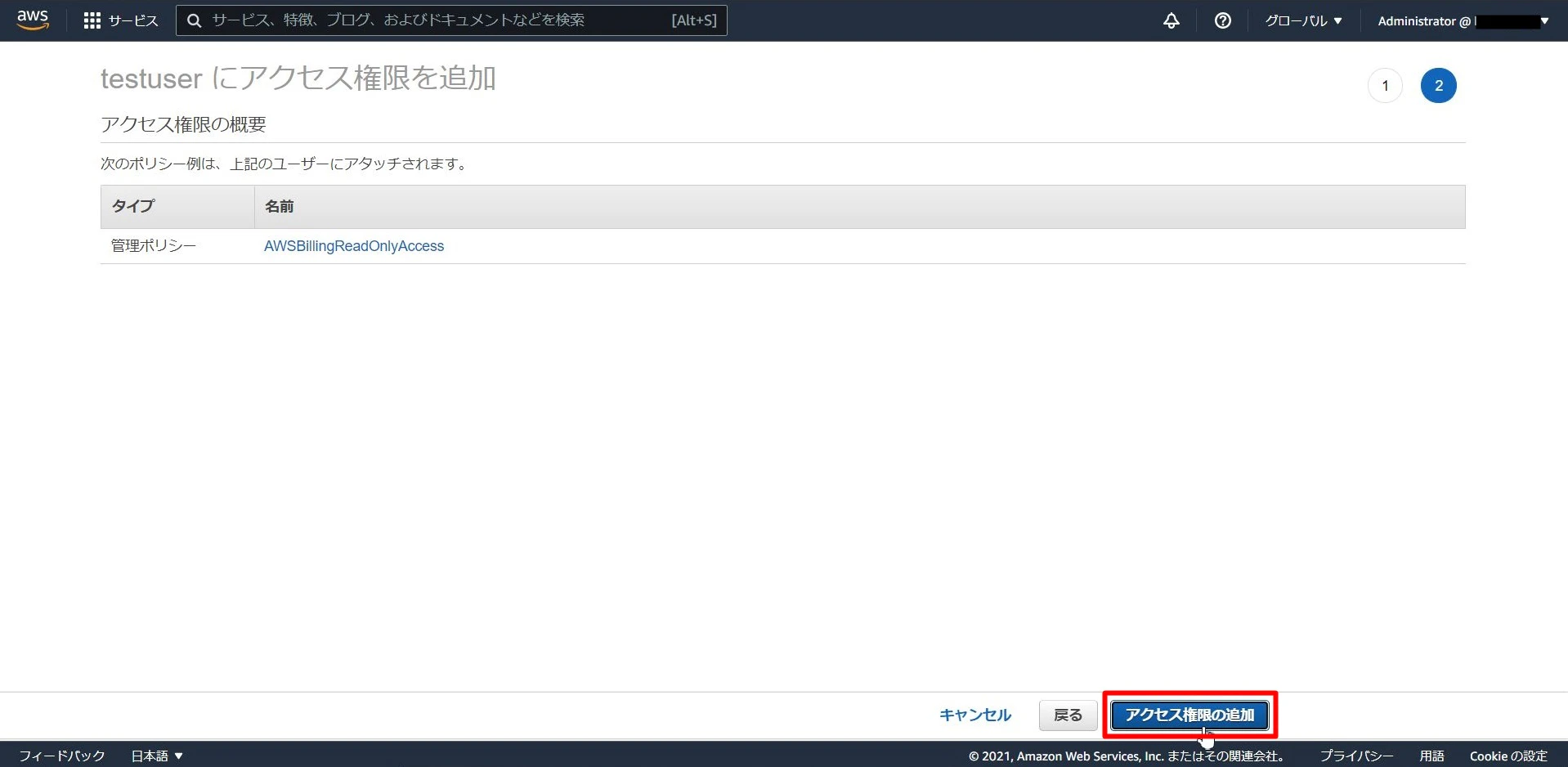Screen dimensions: 1568x767
Task: Click the キャンセル link
Action: (x=975, y=715)
